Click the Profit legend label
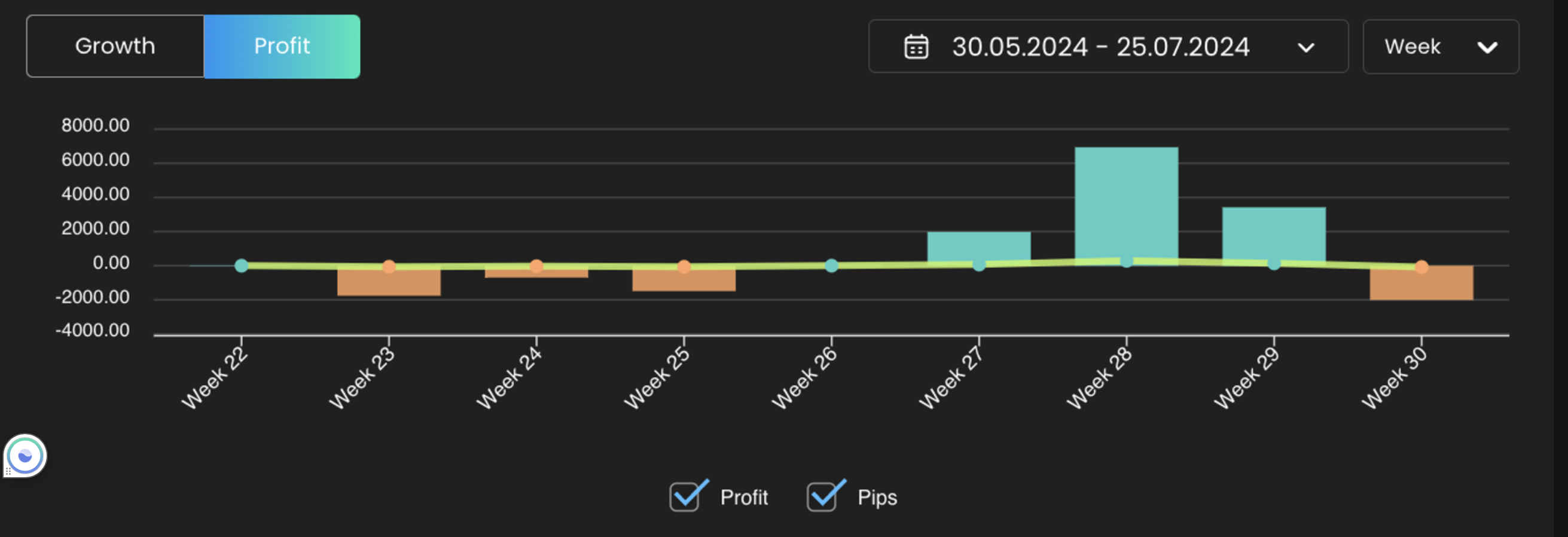 [x=744, y=498]
